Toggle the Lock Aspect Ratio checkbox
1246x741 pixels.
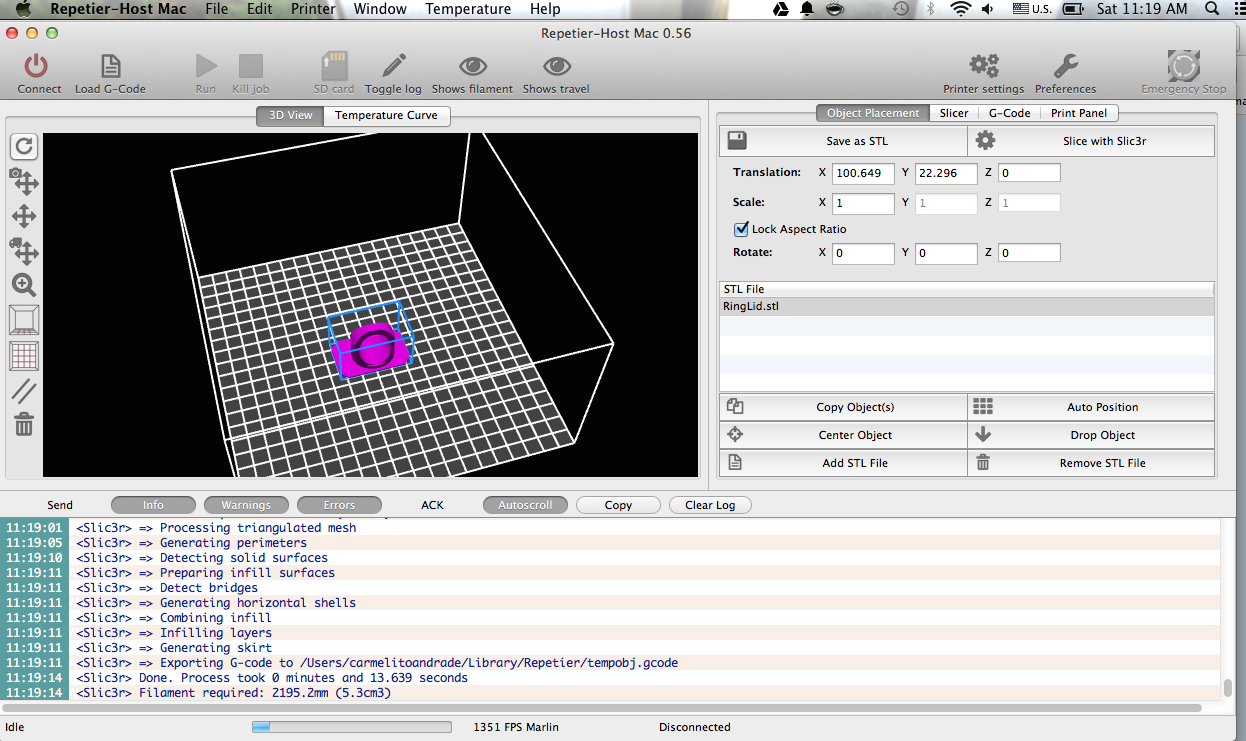[741, 229]
